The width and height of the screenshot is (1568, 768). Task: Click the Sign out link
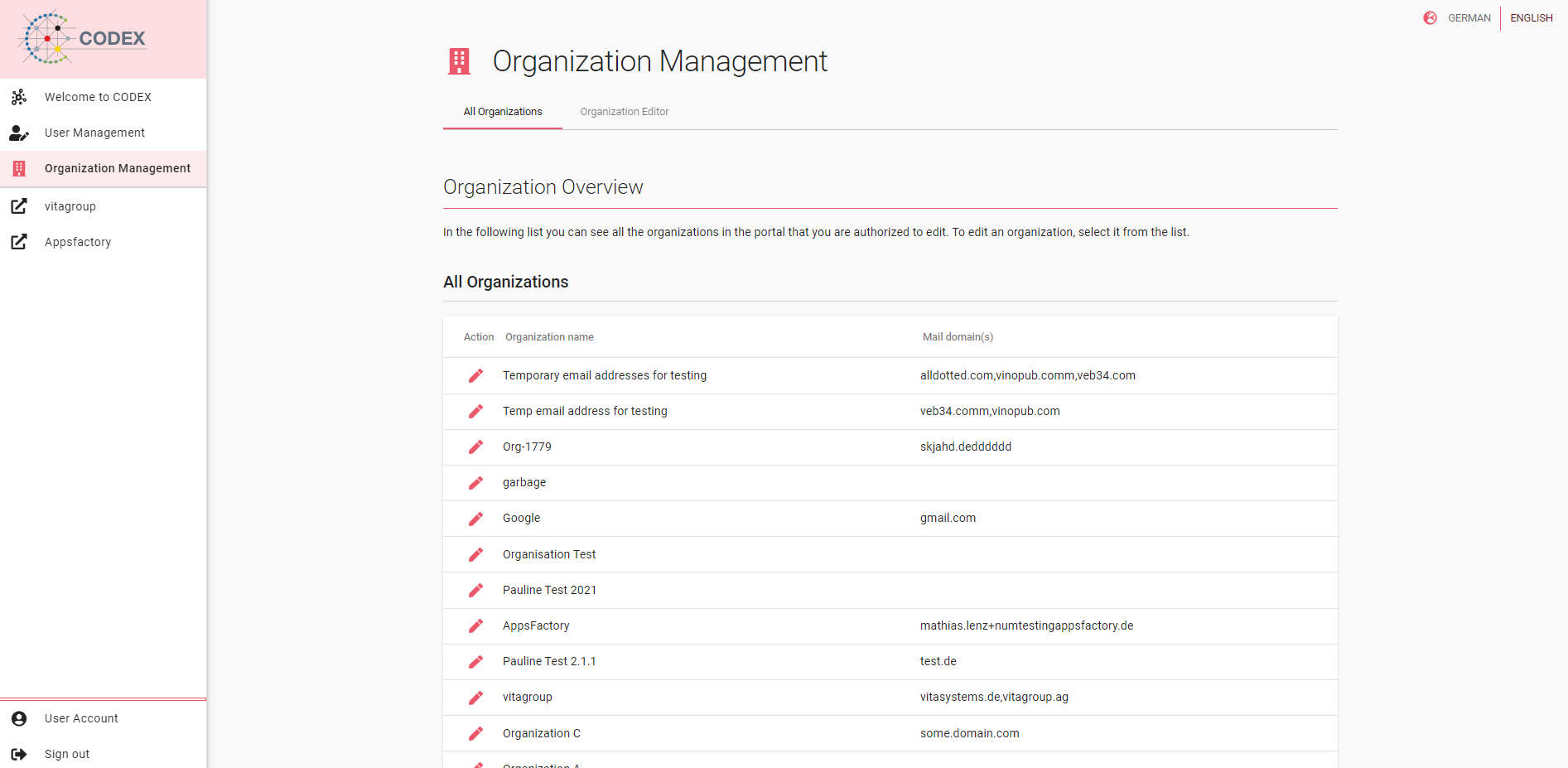click(x=104, y=754)
